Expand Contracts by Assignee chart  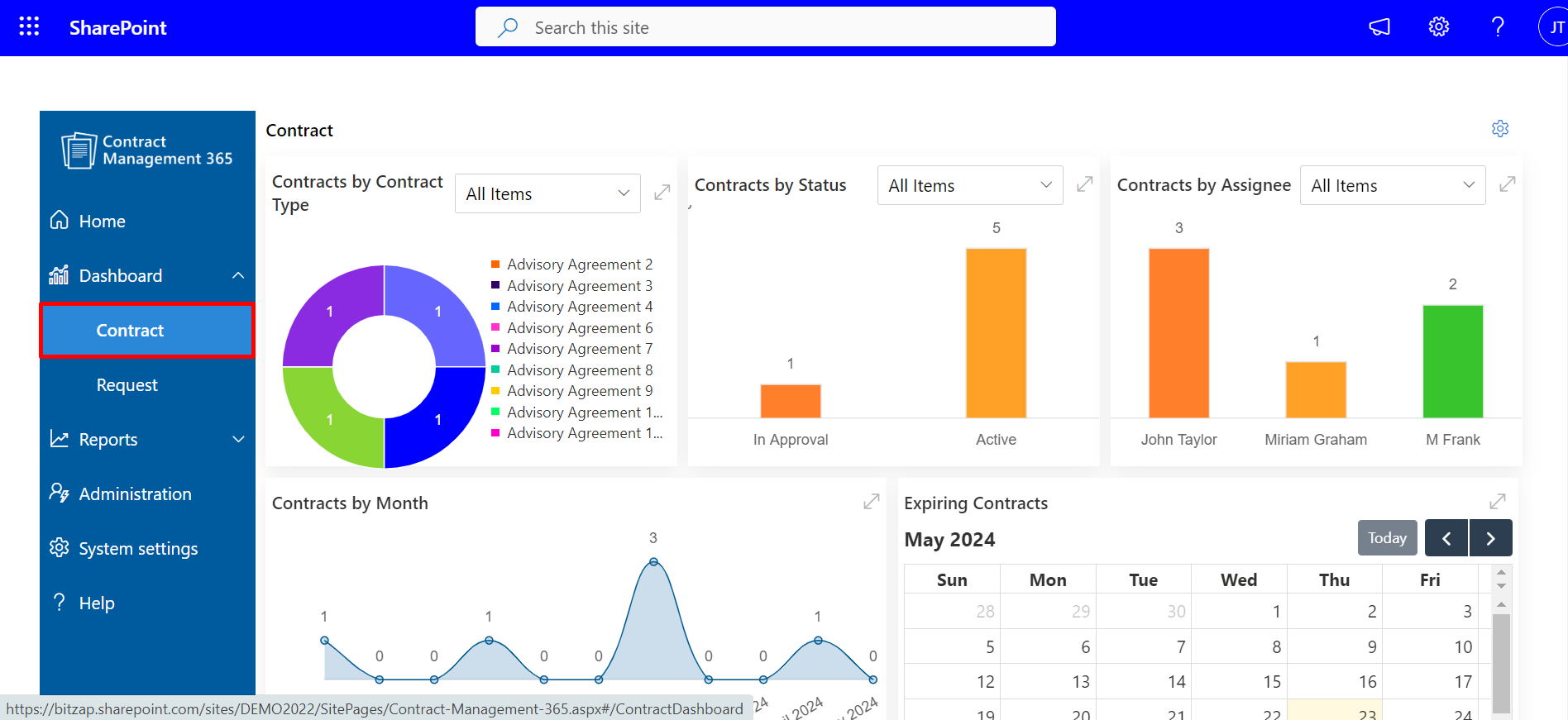tap(1508, 184)
